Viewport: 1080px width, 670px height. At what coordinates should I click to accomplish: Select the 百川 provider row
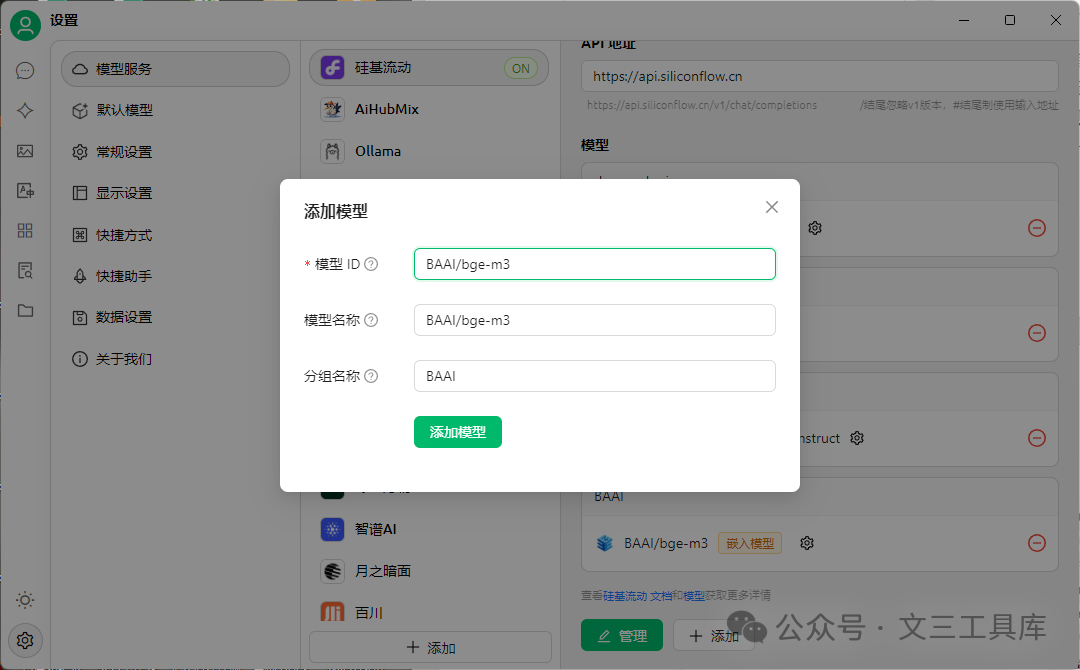point(429,612)
